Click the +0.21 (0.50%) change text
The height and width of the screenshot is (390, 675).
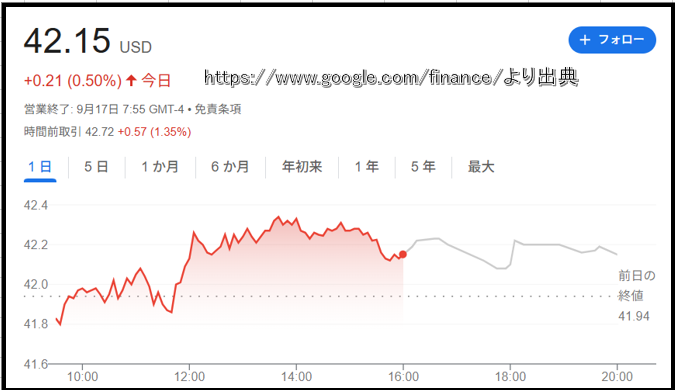click(x=73, y=80)
